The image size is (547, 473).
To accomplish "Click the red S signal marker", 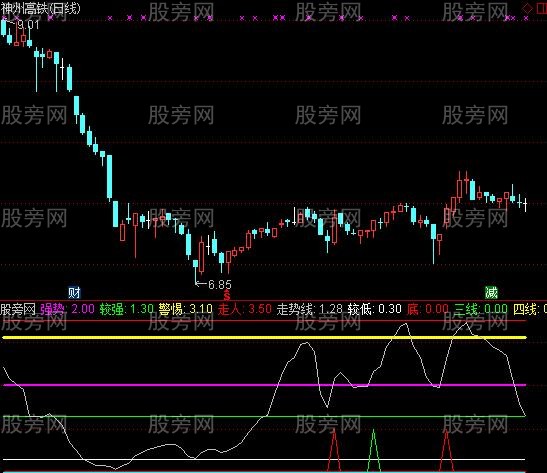I will (x=227, y=295).
